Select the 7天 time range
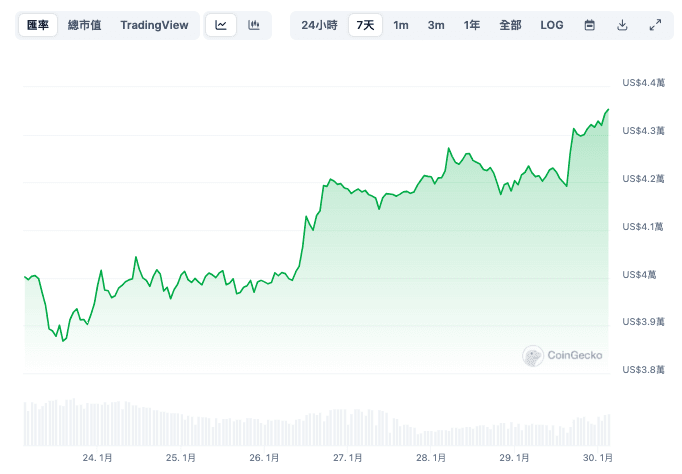 tap(366, 25)
